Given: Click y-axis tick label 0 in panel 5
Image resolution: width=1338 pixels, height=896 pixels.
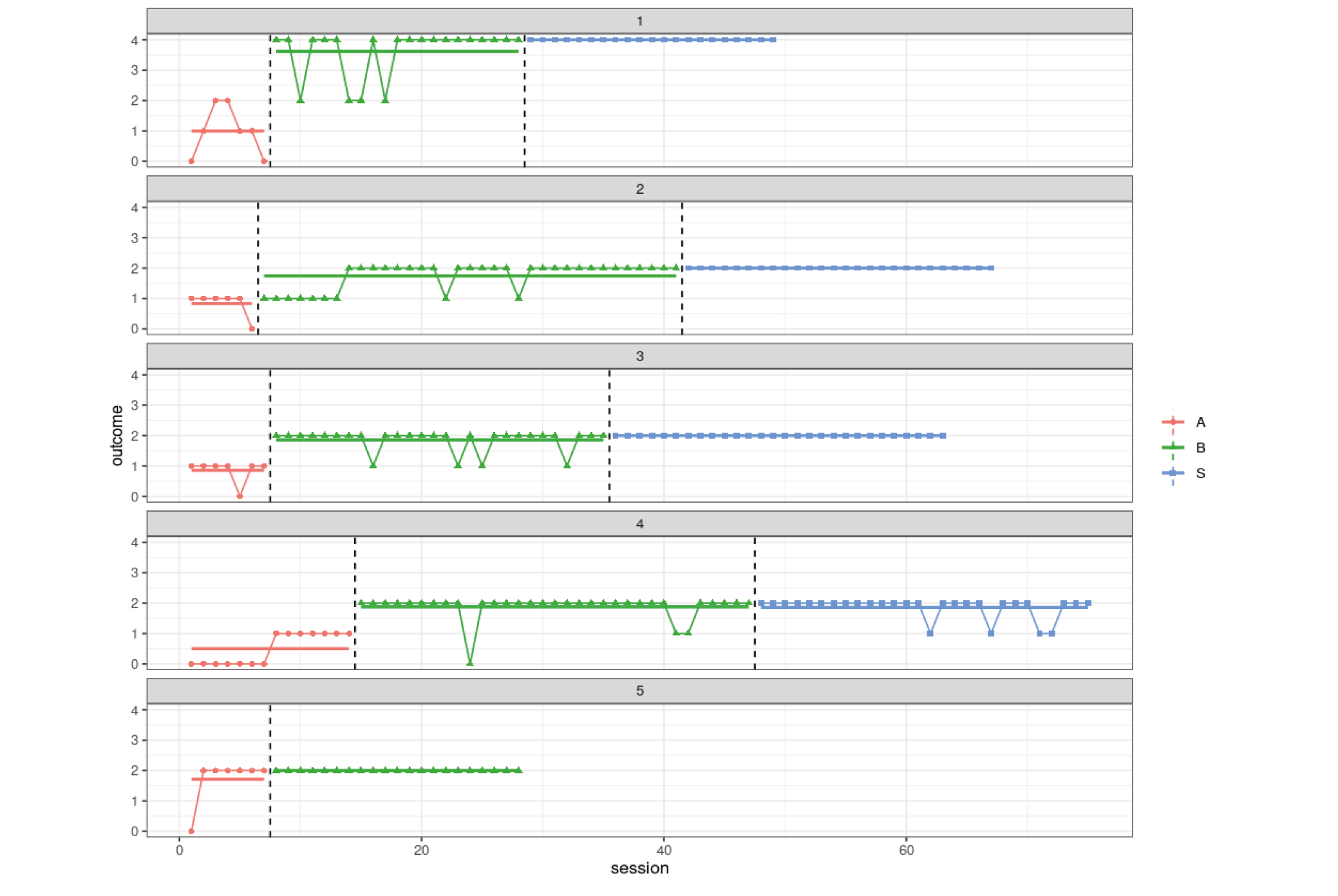Looking at the screenshot, I should (135, 832).
